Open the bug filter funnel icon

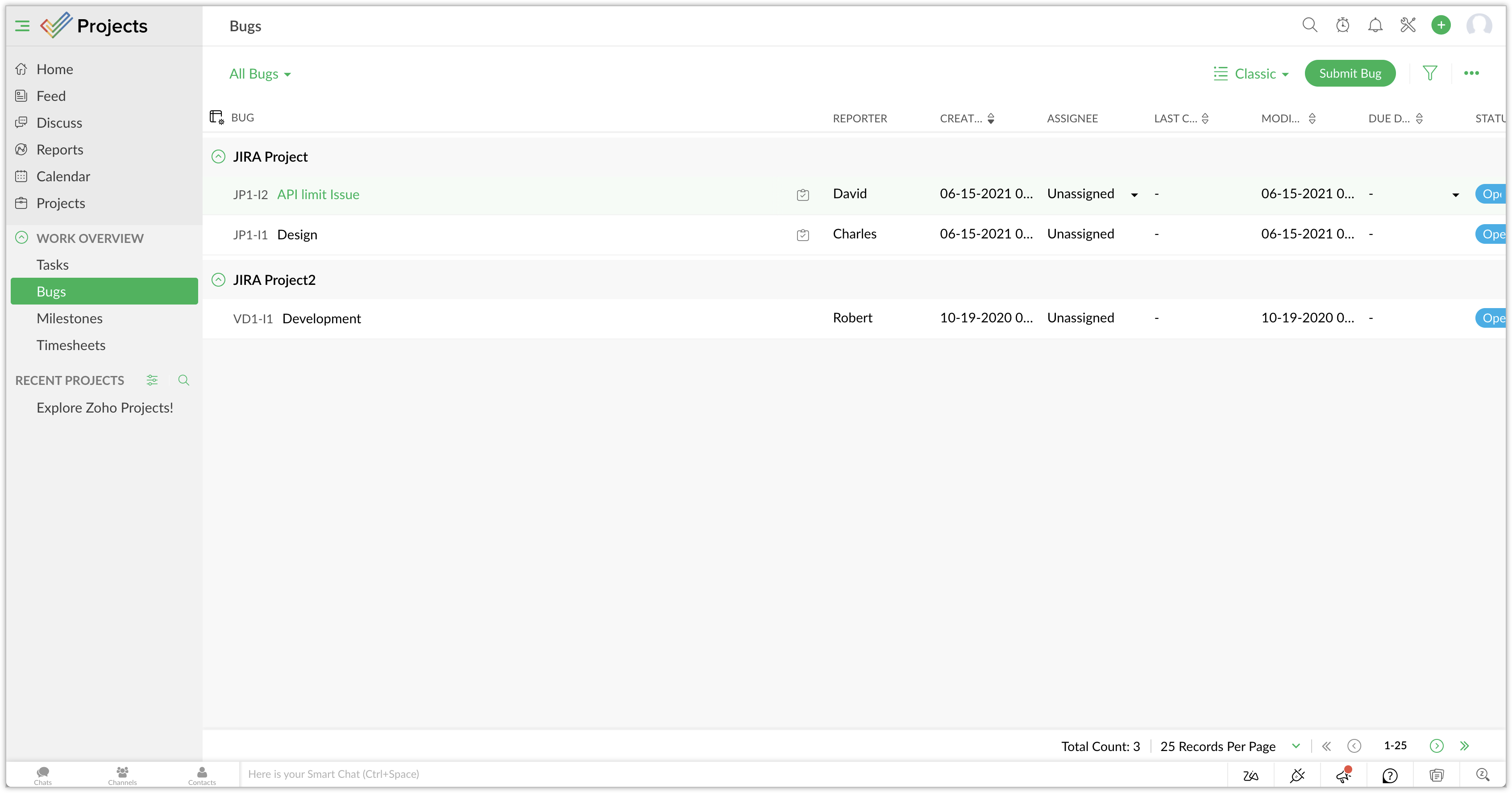[1430, 73]
